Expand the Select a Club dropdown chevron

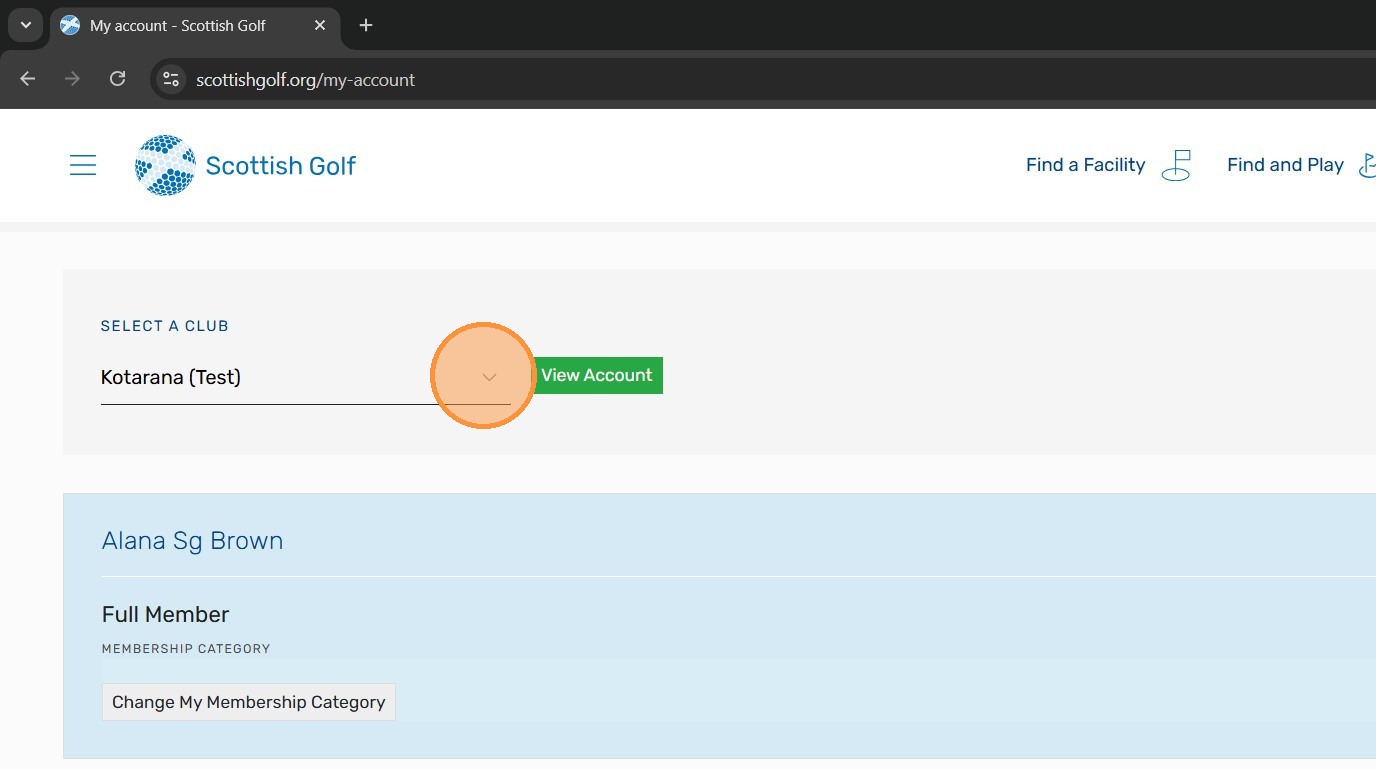489,377
